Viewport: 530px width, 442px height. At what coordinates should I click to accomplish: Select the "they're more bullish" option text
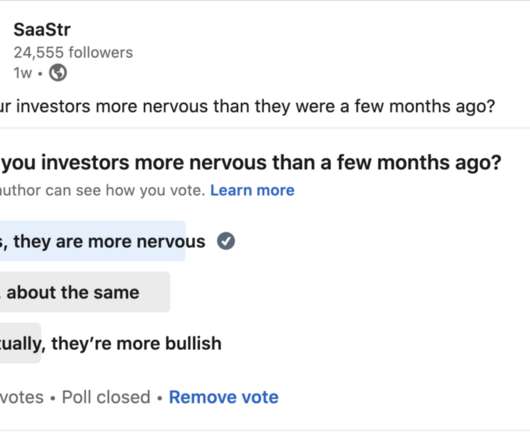(x=111, y=344)
